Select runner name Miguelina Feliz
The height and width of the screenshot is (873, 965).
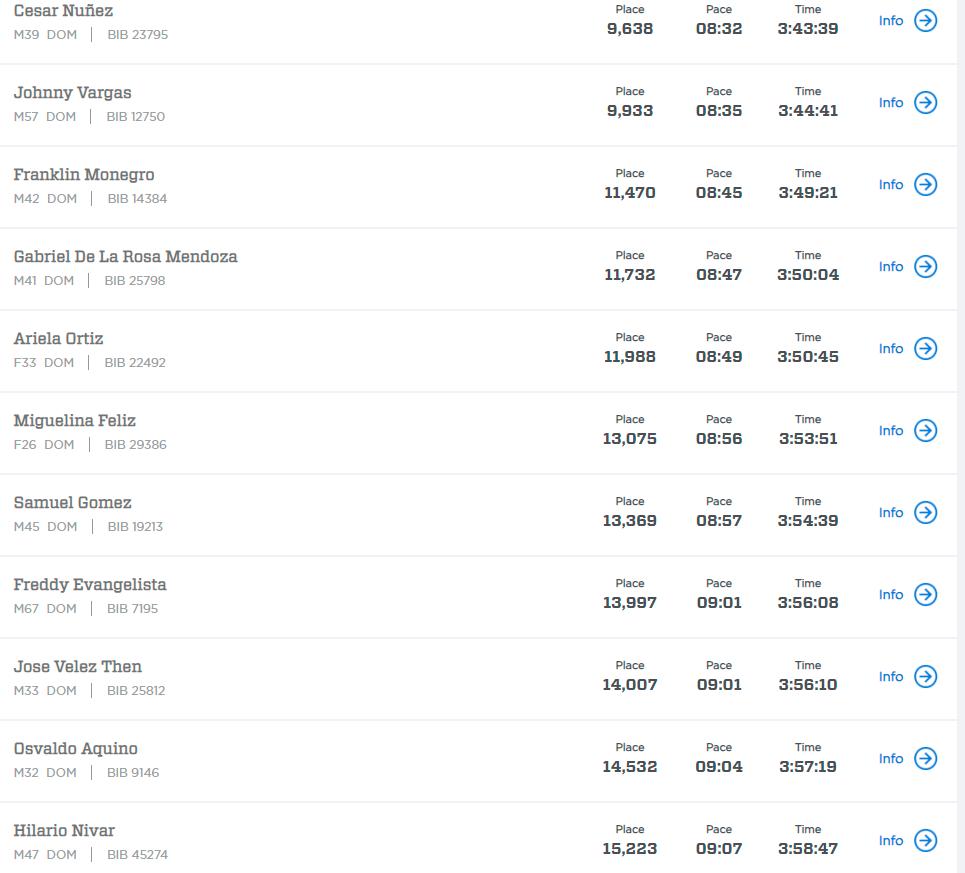74,421
